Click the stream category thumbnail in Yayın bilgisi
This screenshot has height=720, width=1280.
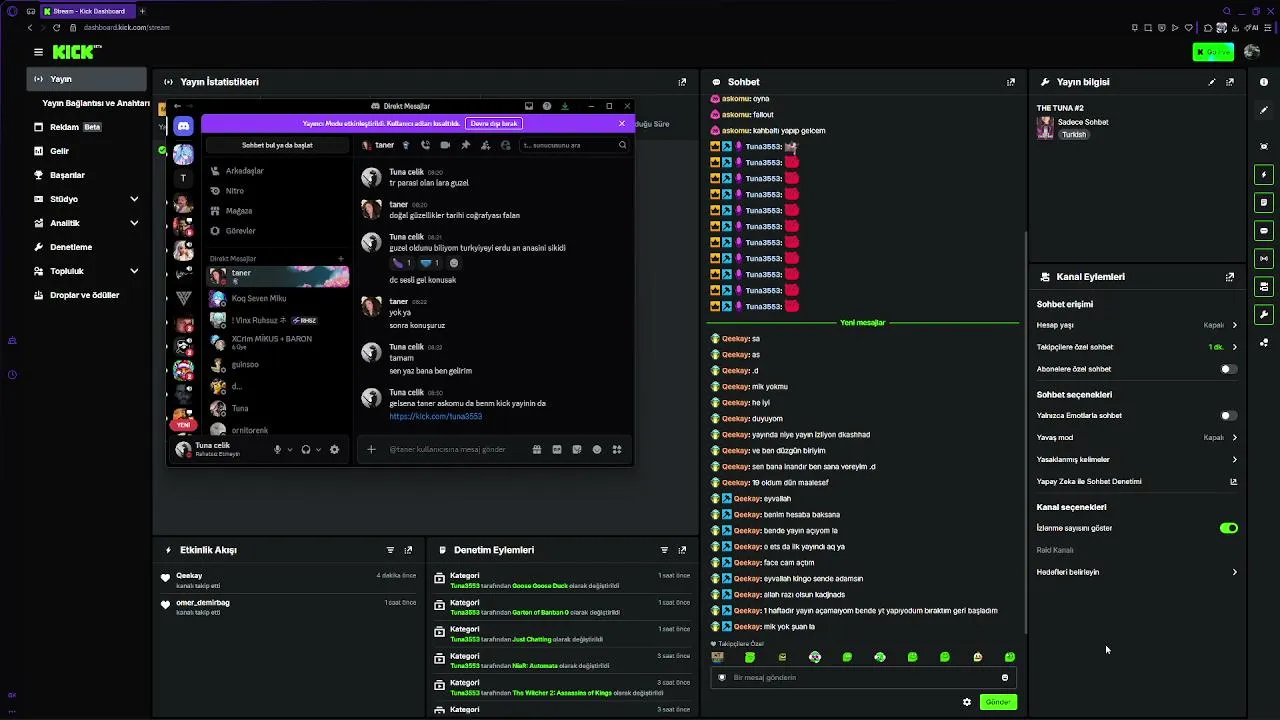point(1045,128)
